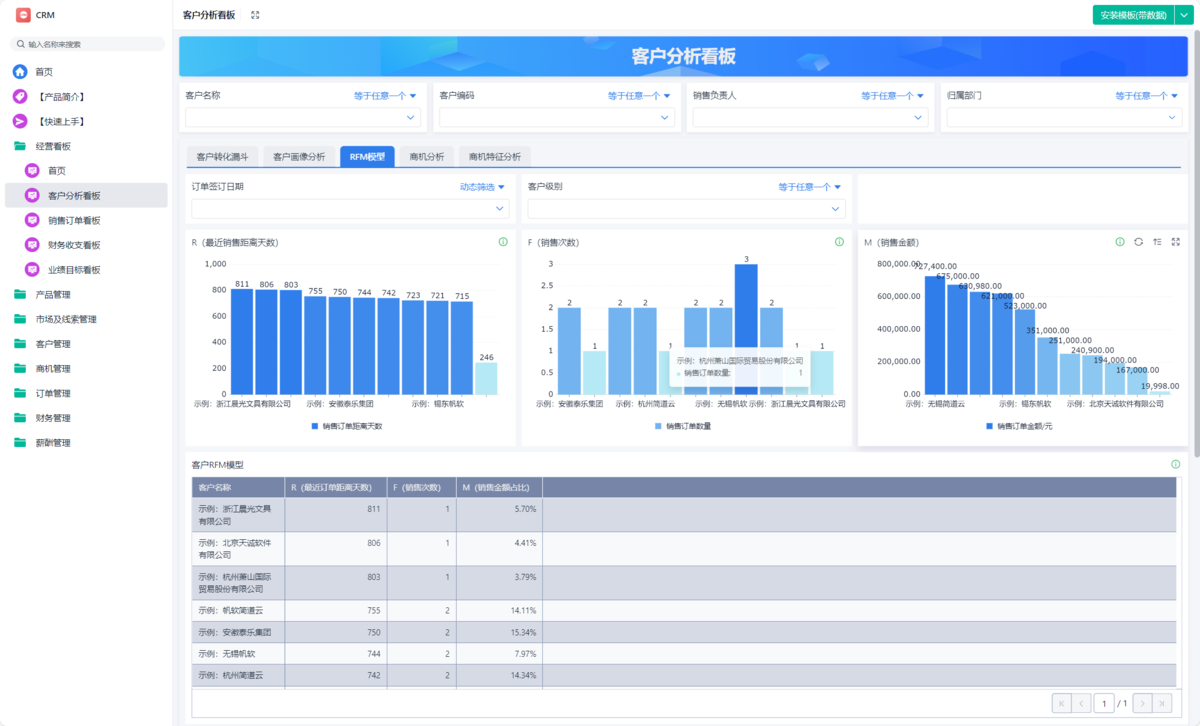The width and height of the screenshot is (1200, 726).
Task: Open 动态筛选 dropdown for 订单签订日期
Action: pyautogui.click(x=482, y=186)
